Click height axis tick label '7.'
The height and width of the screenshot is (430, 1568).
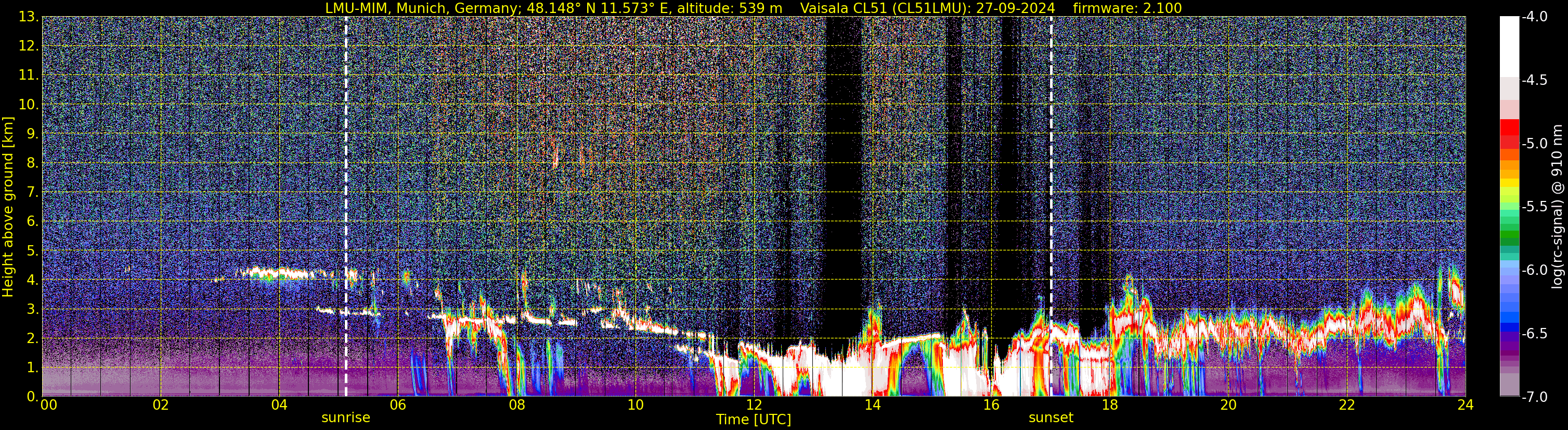[32, 192]
